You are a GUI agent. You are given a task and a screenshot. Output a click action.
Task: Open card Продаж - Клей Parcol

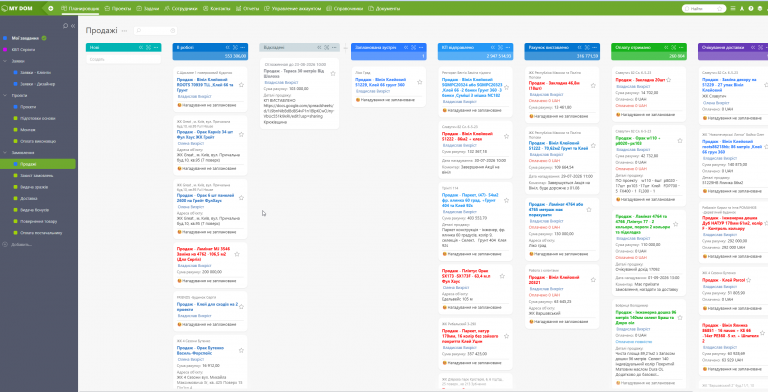(x=723, y=280)
